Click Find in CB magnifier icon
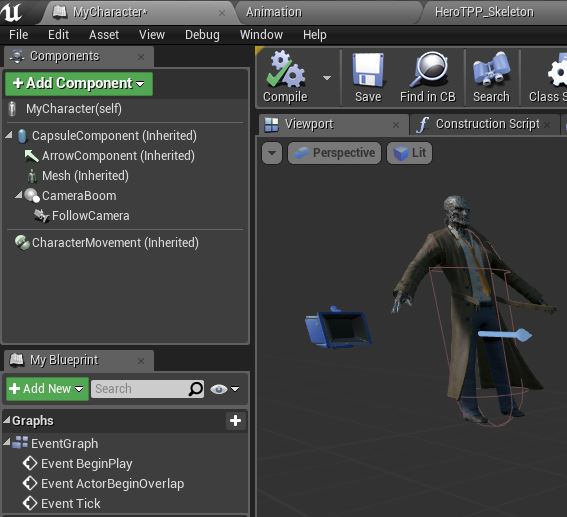 coord(428,77)
